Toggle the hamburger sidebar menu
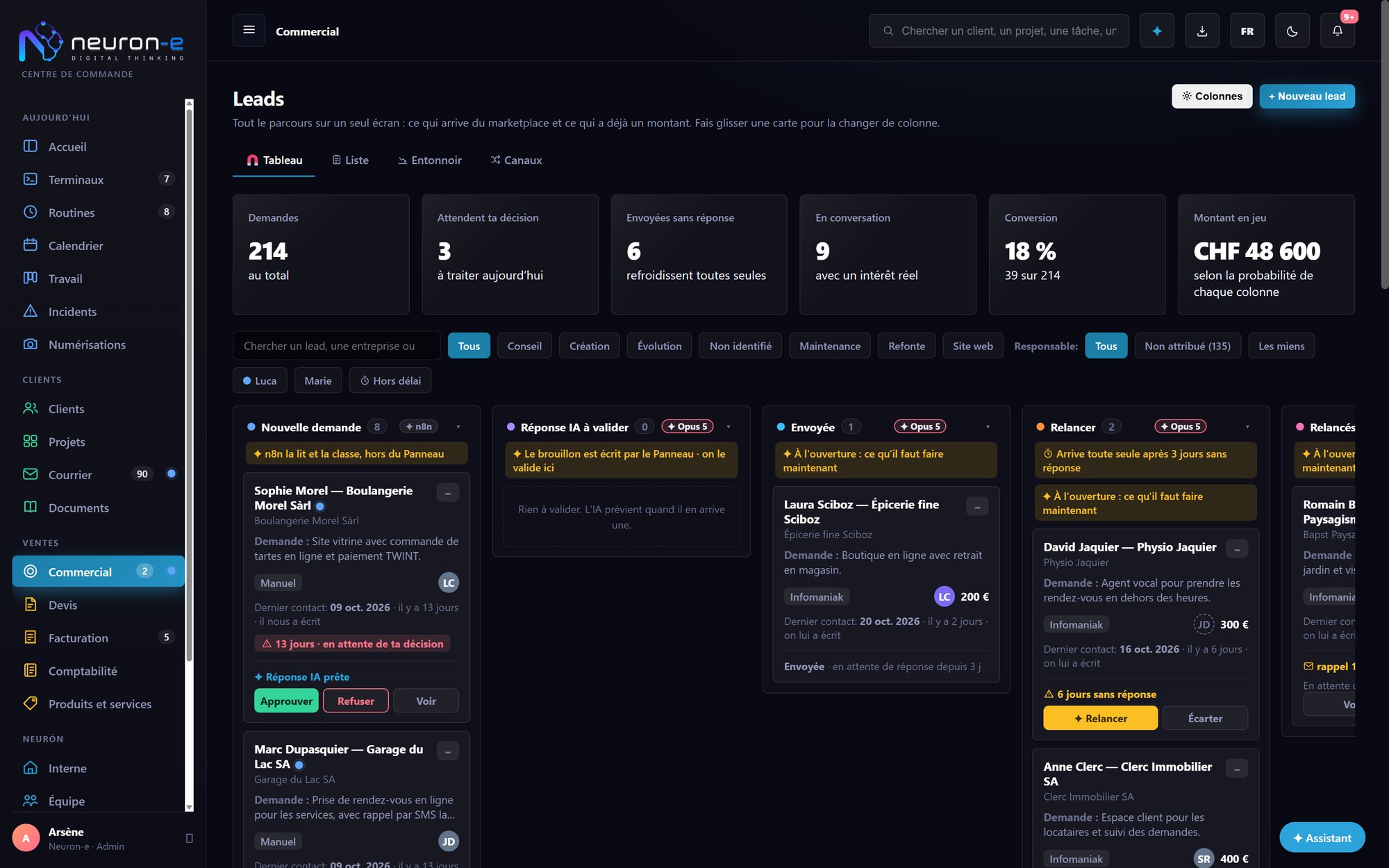Viewport: 1389px width, 868px height. point(249,31)
